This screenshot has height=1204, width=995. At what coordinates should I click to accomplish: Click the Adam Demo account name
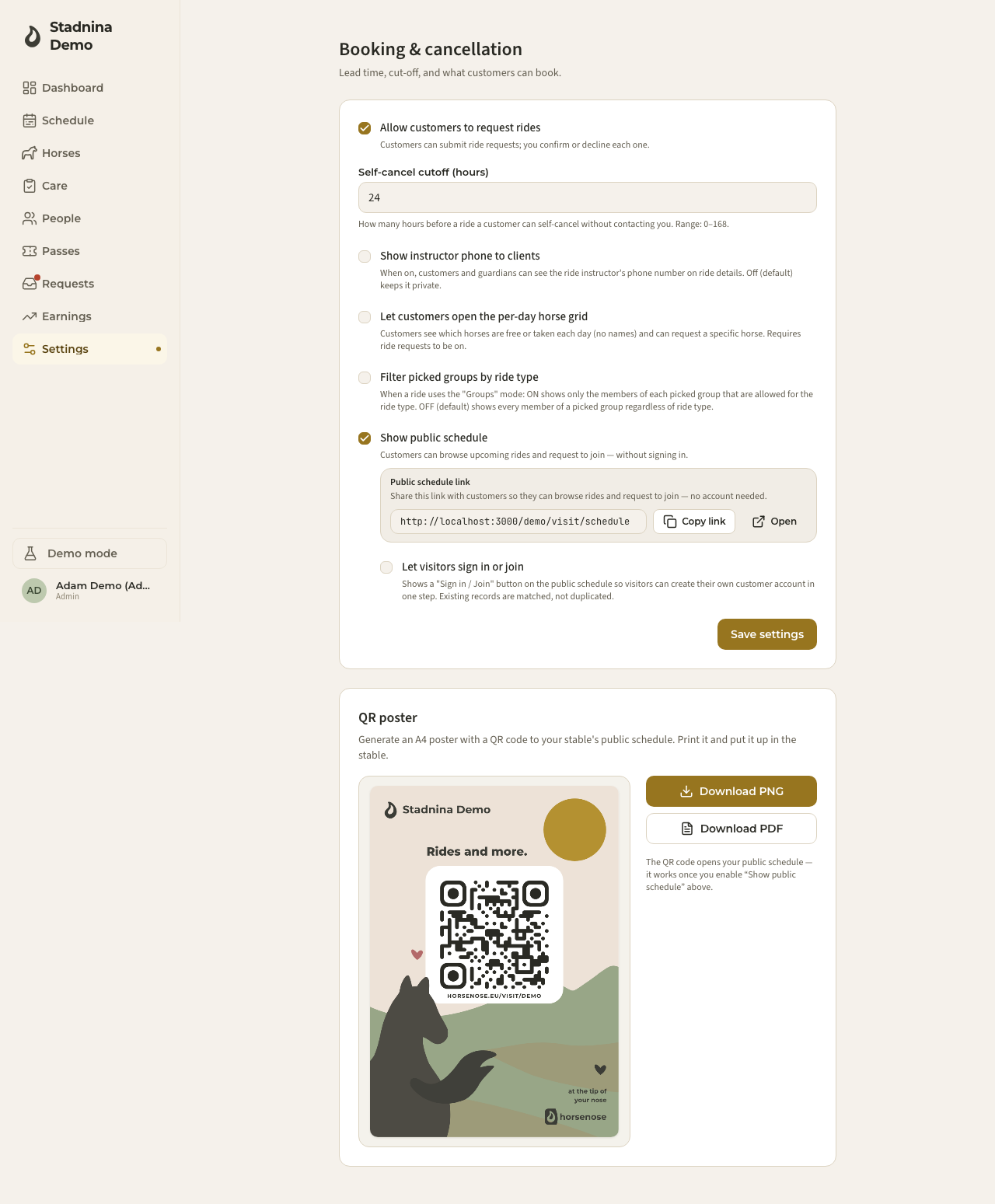click(103, 585)
